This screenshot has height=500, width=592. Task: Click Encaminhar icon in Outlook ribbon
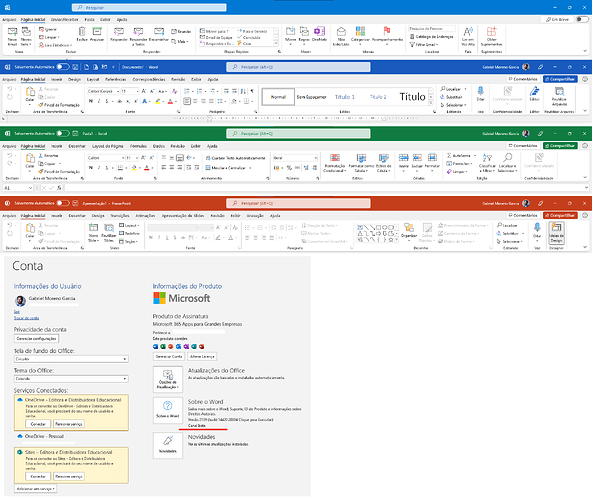(x=159, y=32)
